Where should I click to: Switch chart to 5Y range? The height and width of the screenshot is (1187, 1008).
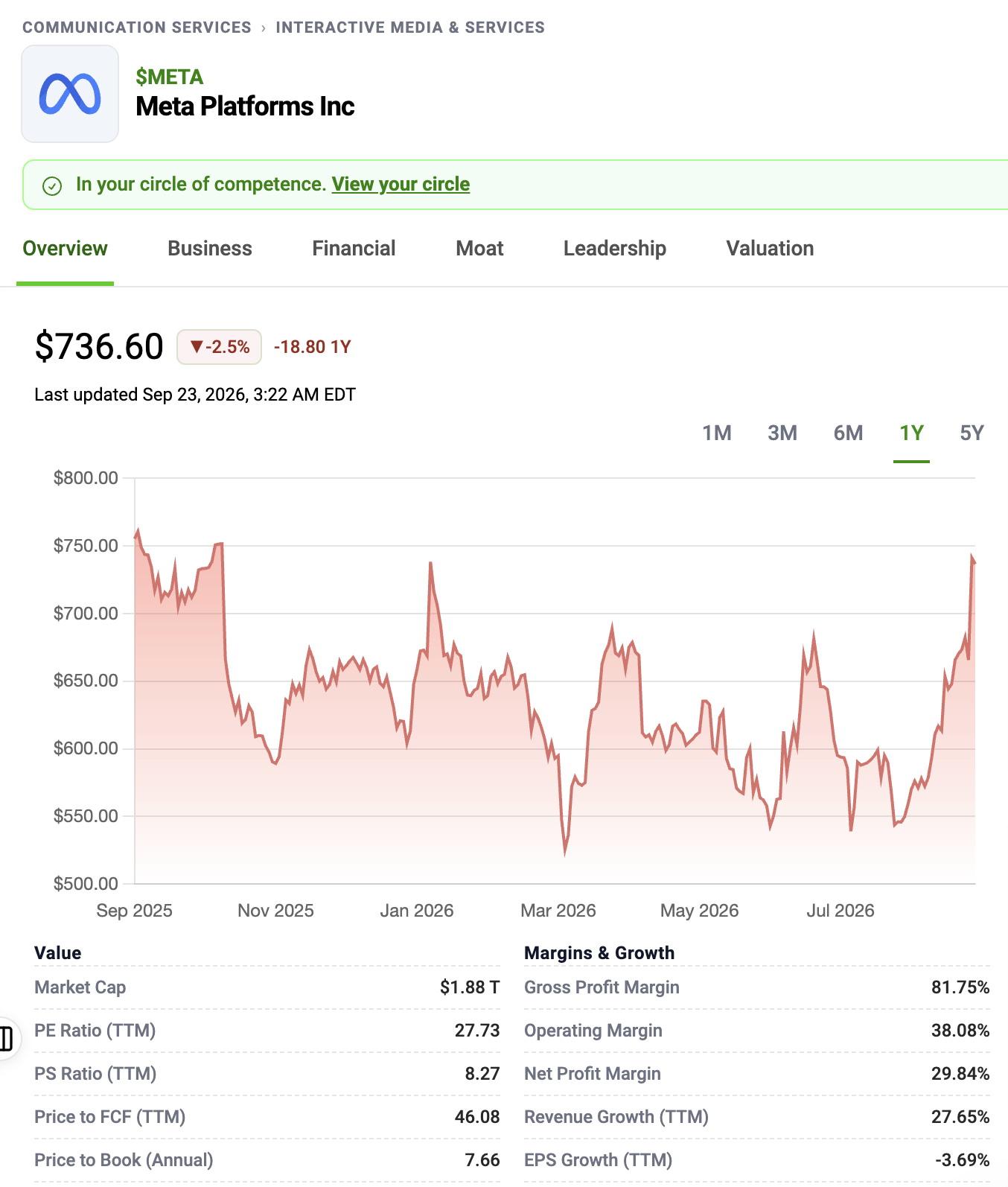click(972, 433)
